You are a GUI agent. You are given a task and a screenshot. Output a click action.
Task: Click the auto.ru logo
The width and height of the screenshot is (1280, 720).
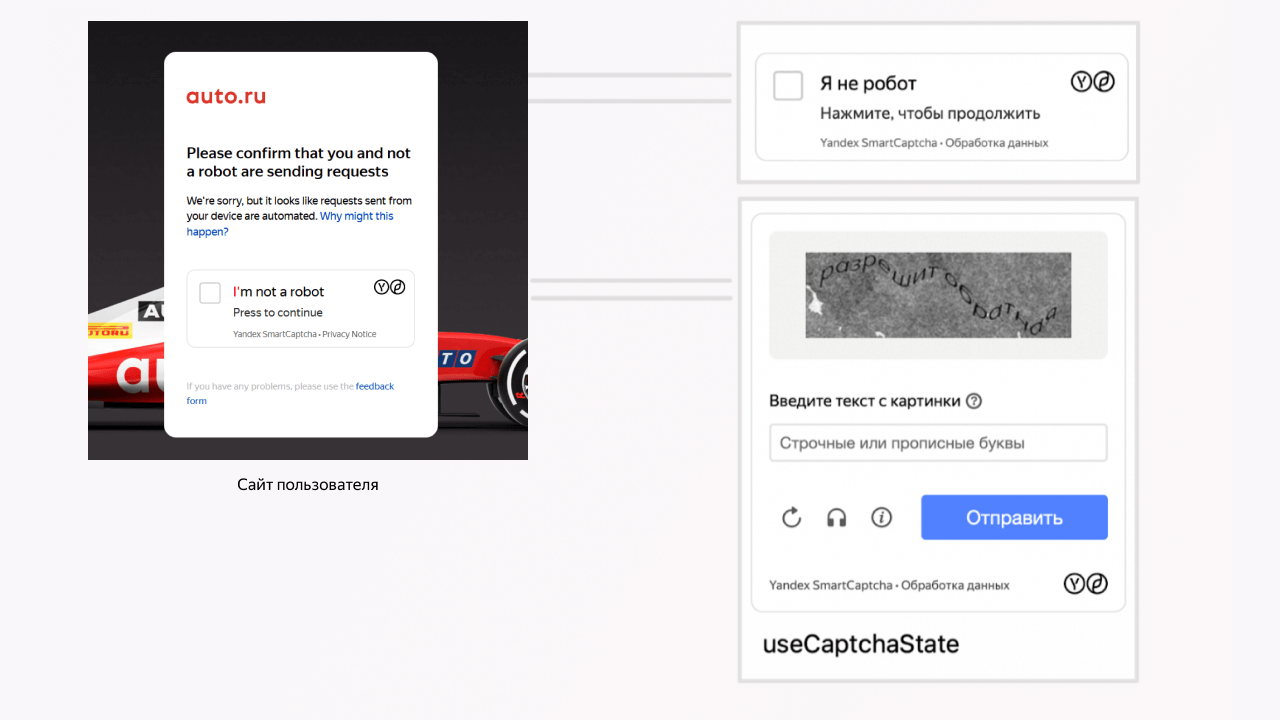pos(226,97)
